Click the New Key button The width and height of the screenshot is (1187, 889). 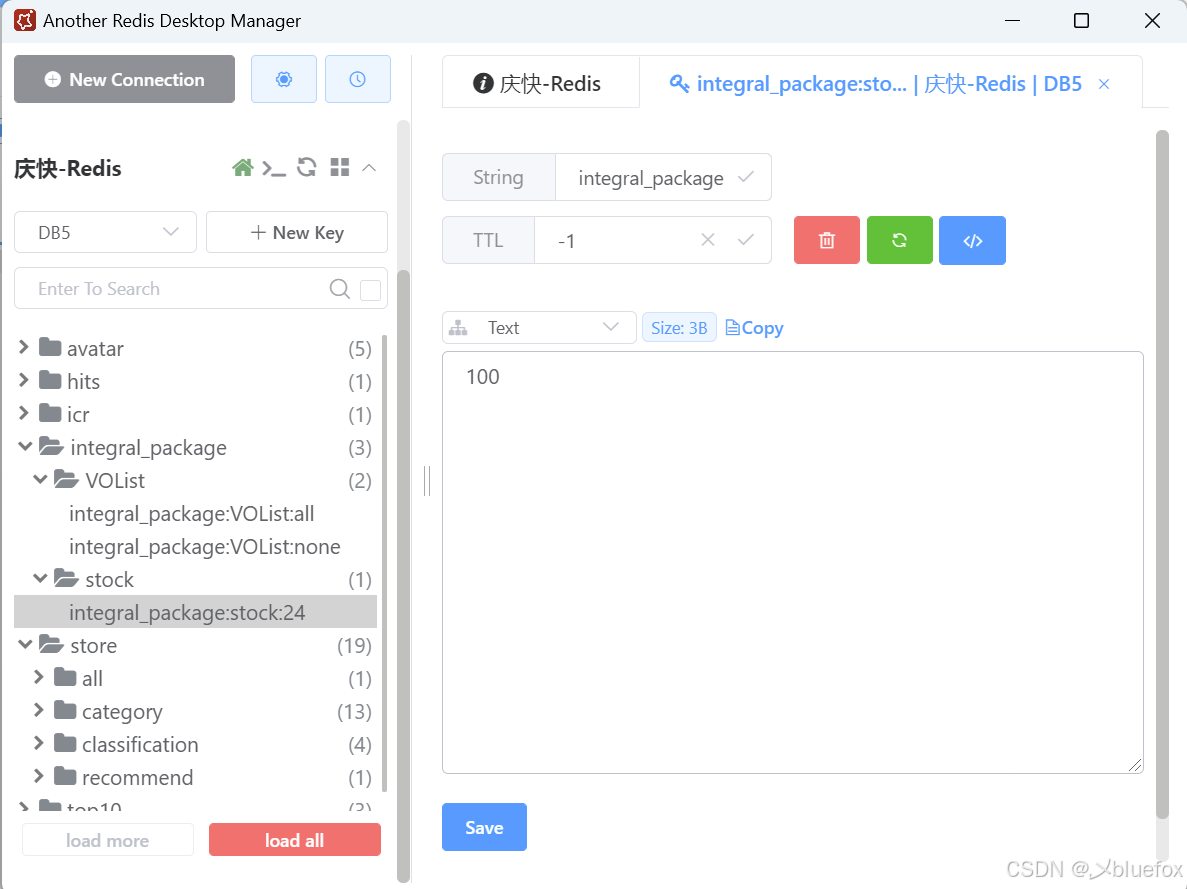[297, 232]
